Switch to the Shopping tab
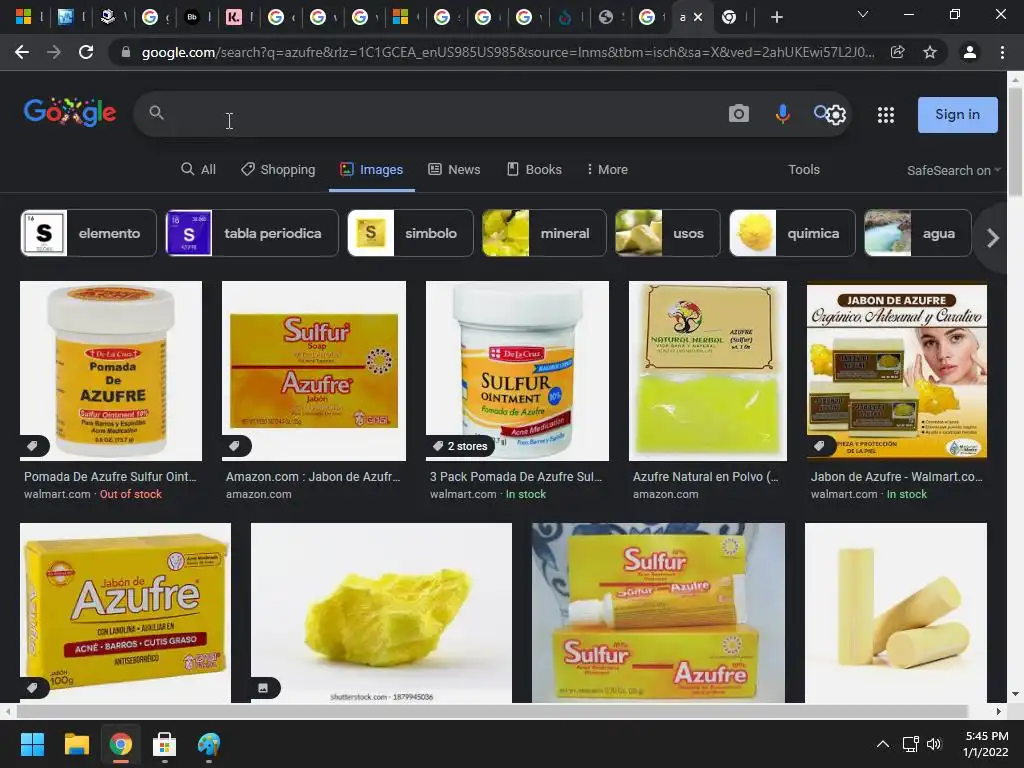Screen dimensions: 1024x768 [x=278, y=169]
